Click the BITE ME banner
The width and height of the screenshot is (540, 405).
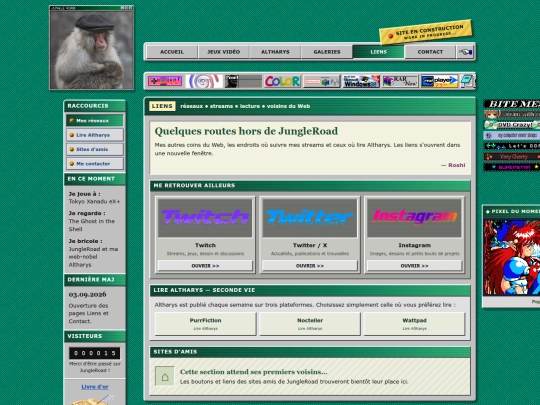coord(512,104)
